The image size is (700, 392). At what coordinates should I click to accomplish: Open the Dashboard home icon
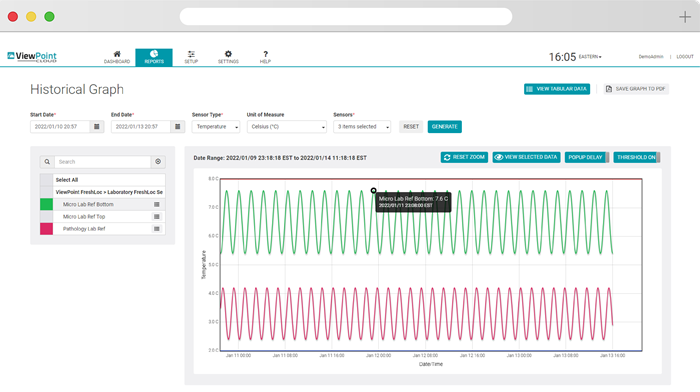[x=117, y=57]
